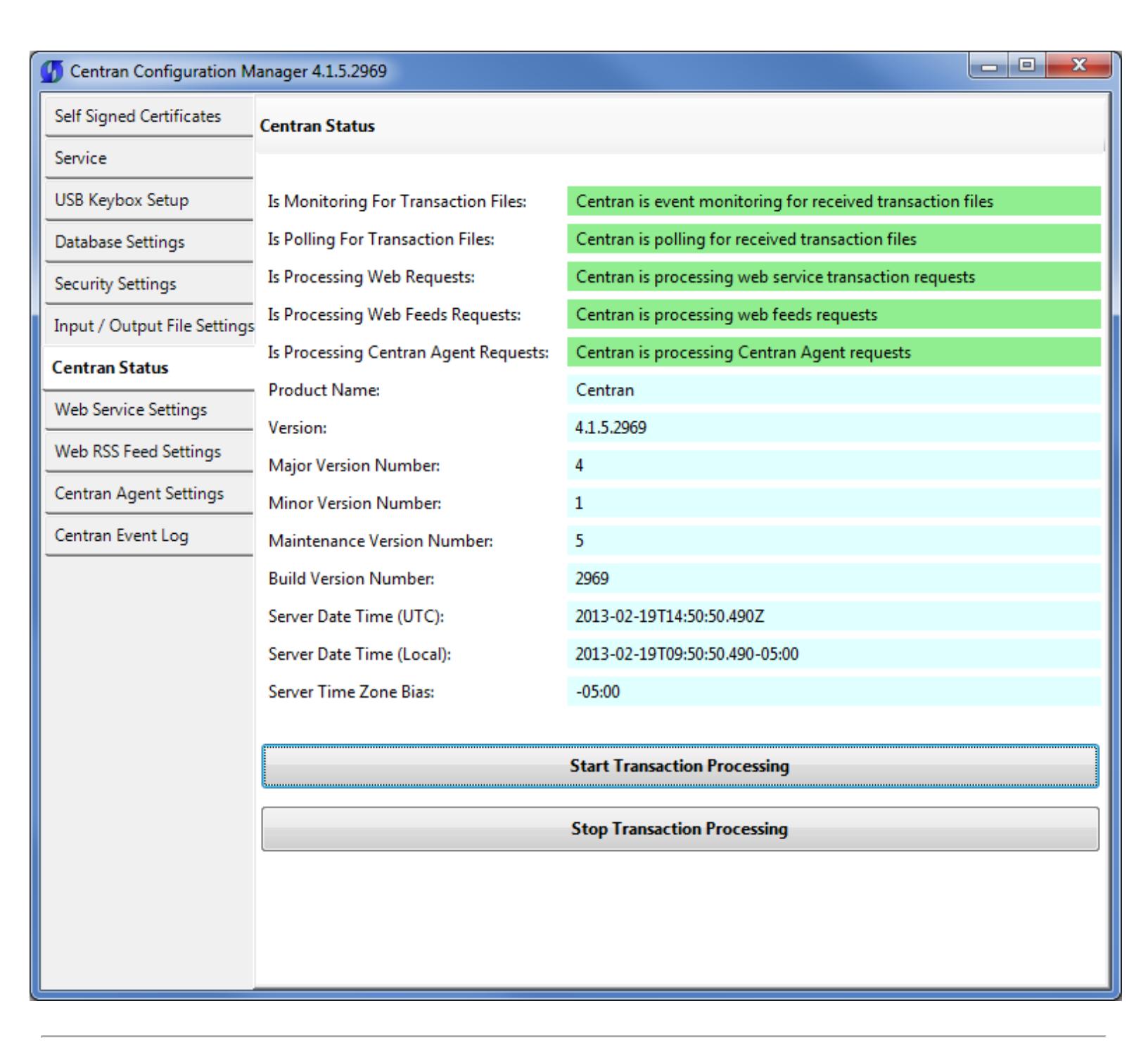
Task: Click the Centran Agent requests status field
Action: (x=834, y=352)
